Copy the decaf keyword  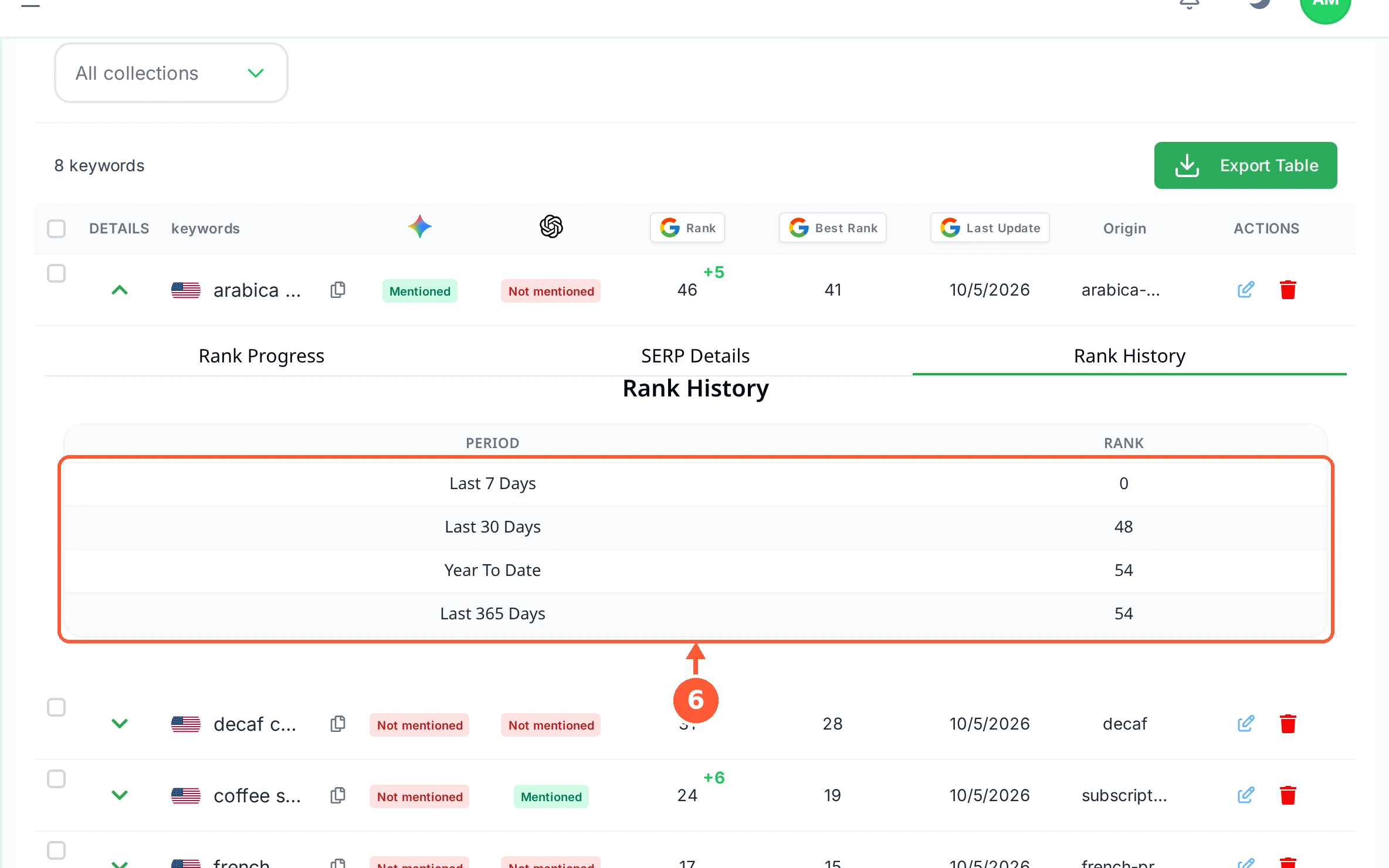click(x=338, y=724)
